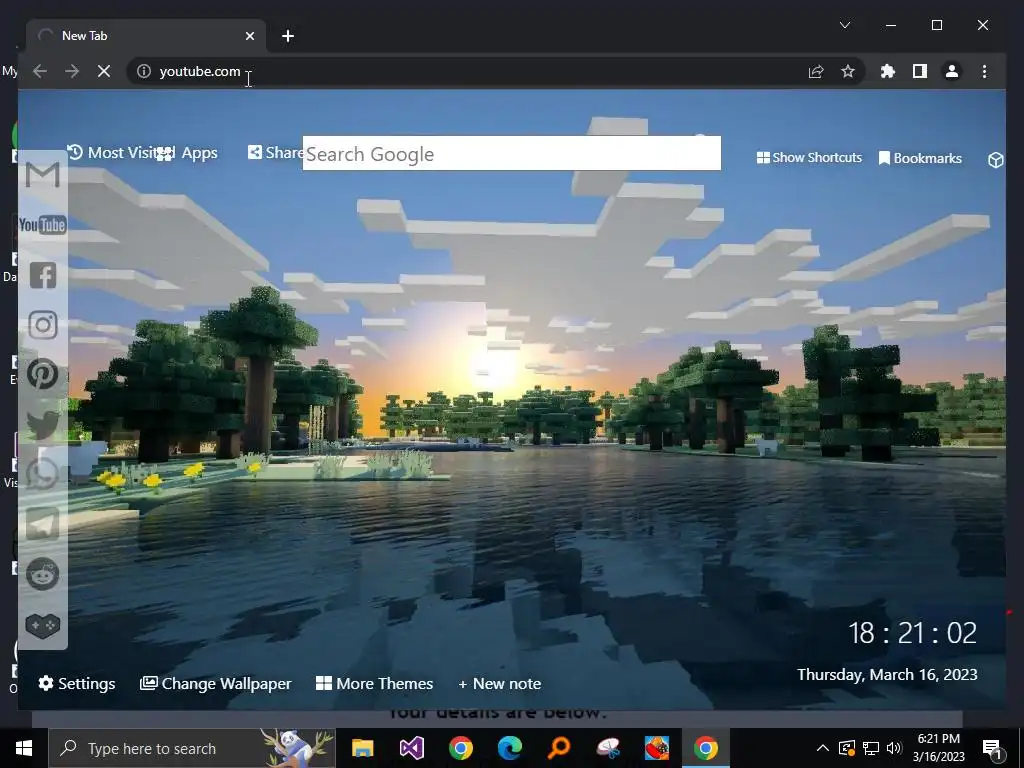Open the Bookmarks menu

(x=920, y=158)
